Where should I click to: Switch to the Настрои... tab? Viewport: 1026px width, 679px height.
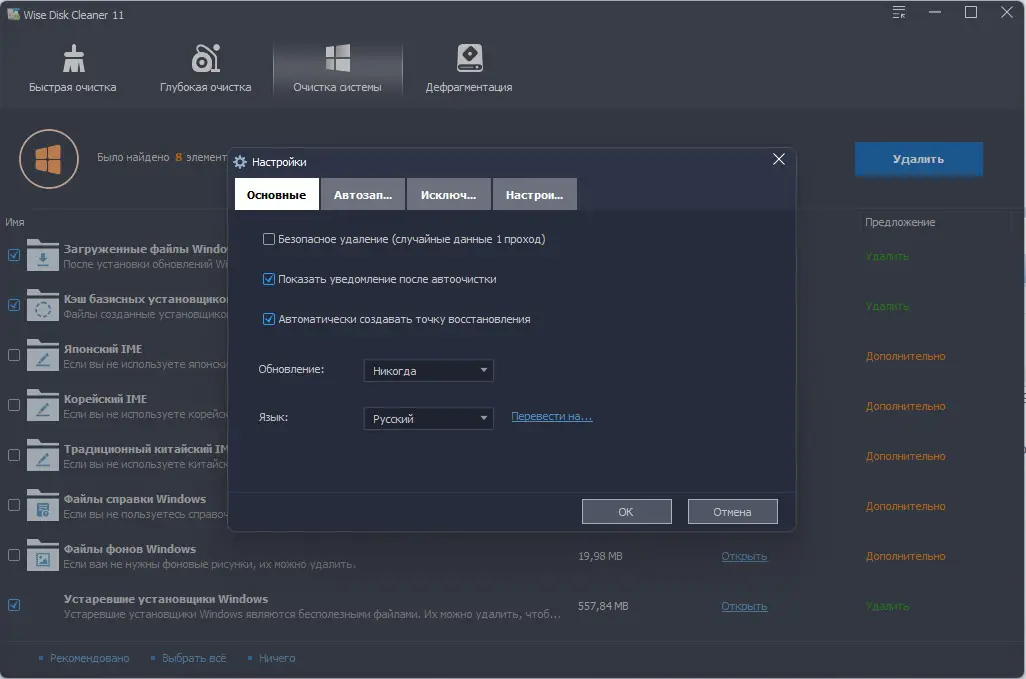[x=535, y=194]
